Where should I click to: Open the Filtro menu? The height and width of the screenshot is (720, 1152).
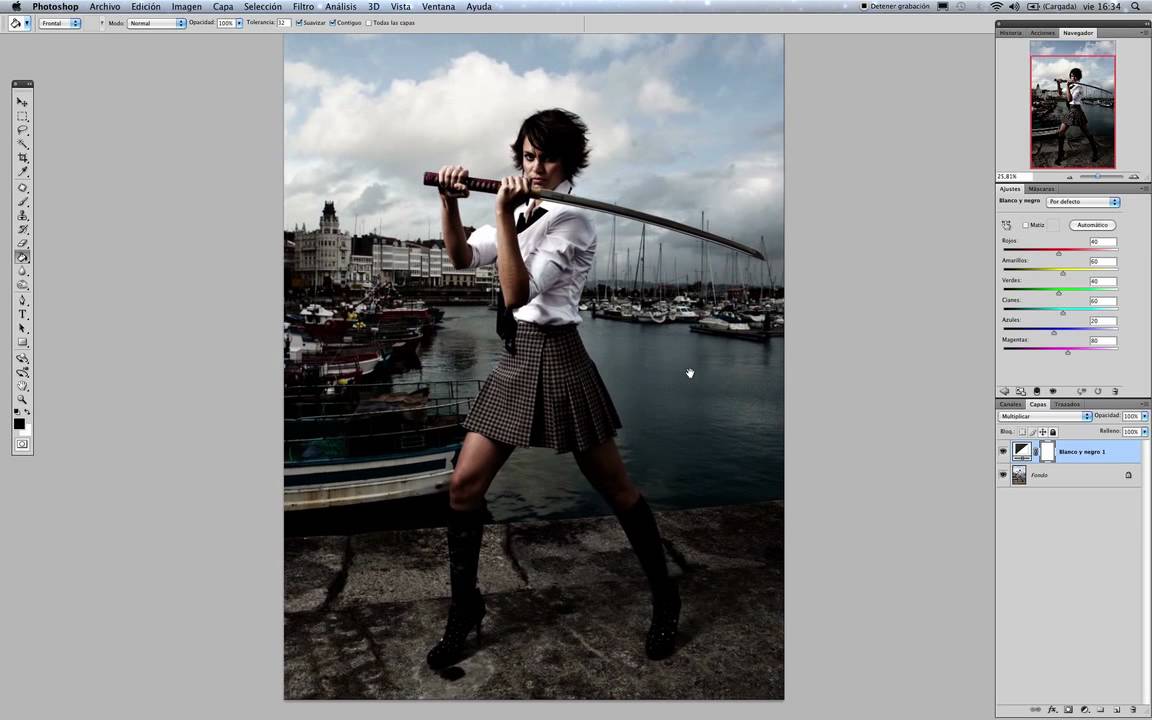point(303,7)
